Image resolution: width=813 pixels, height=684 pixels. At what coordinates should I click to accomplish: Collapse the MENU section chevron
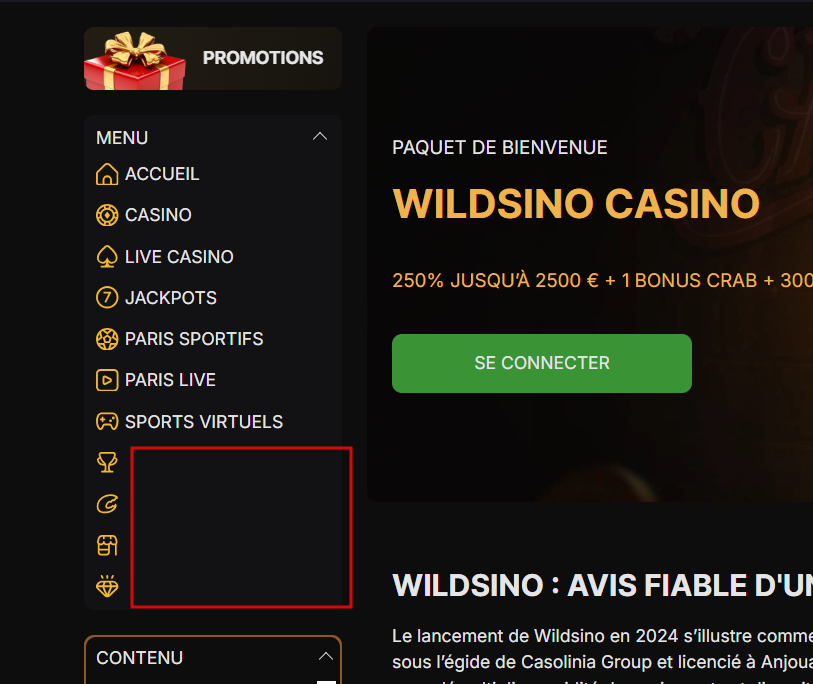[320, 136]
